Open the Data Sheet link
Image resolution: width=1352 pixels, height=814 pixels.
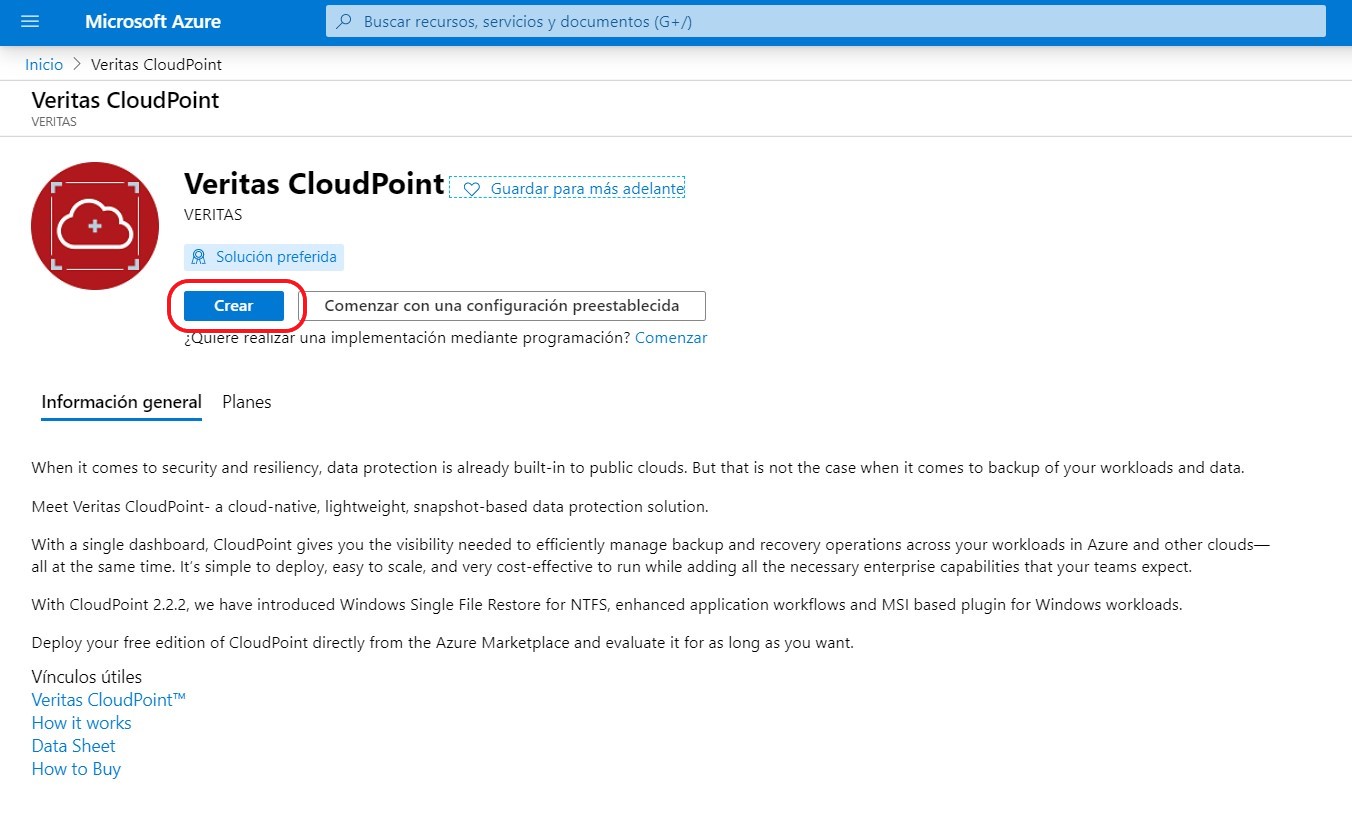pyautogui.click(x=74, y=746)
